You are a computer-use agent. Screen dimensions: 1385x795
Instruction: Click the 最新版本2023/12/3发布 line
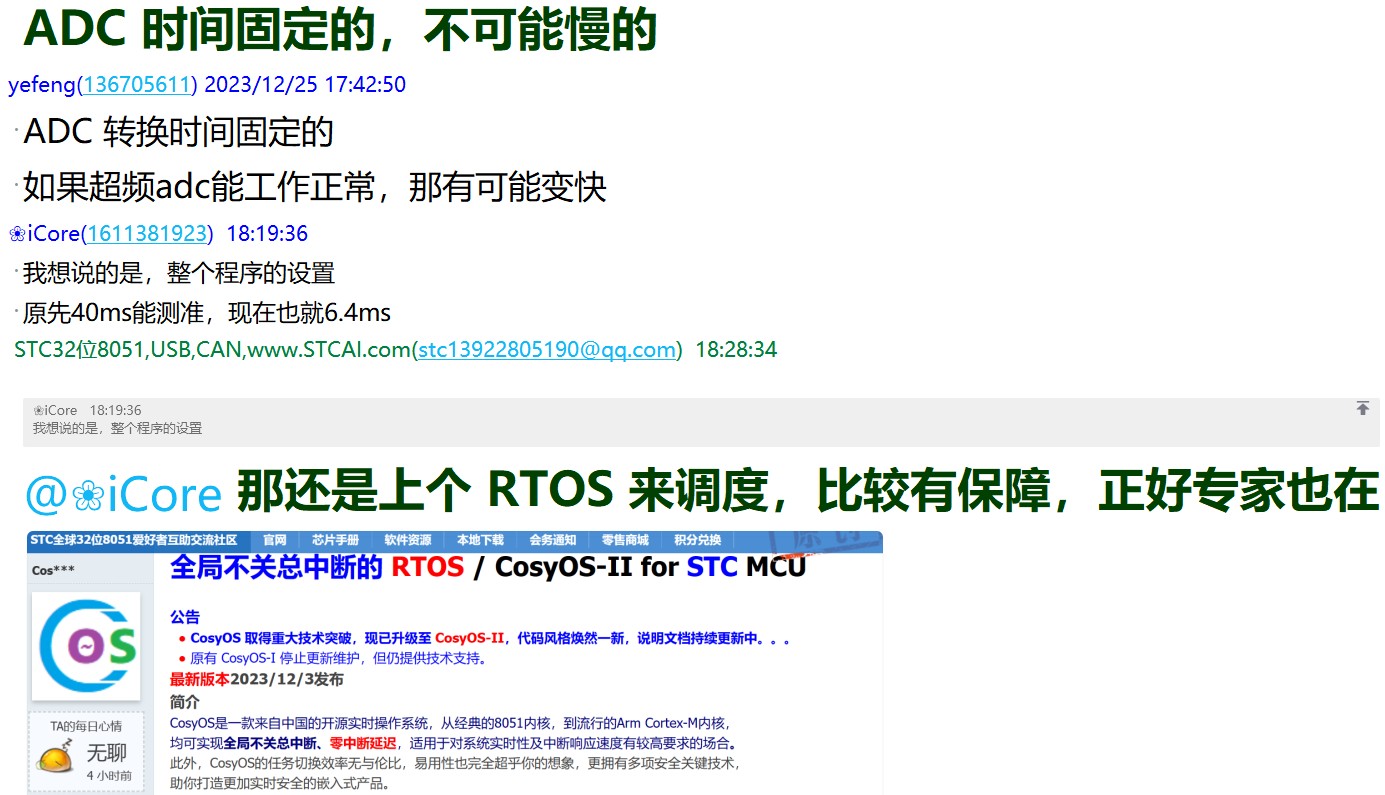tap(257, 680)
